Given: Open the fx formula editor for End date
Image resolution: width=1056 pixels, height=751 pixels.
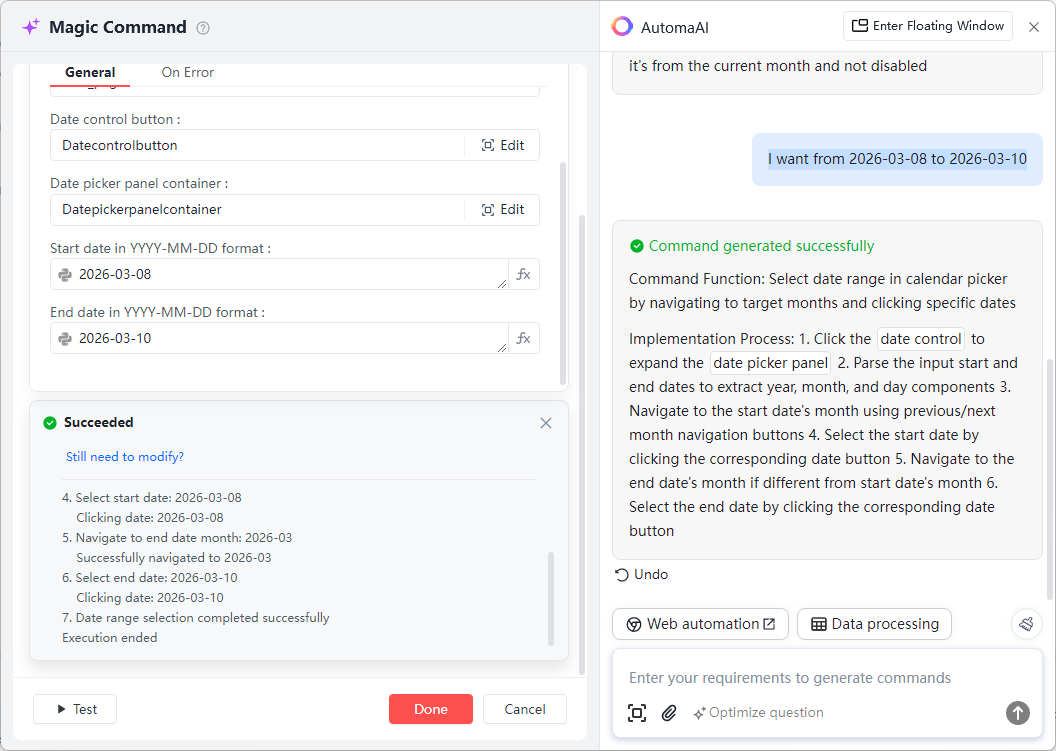Looking at the screenshot, I should [523, 337].
